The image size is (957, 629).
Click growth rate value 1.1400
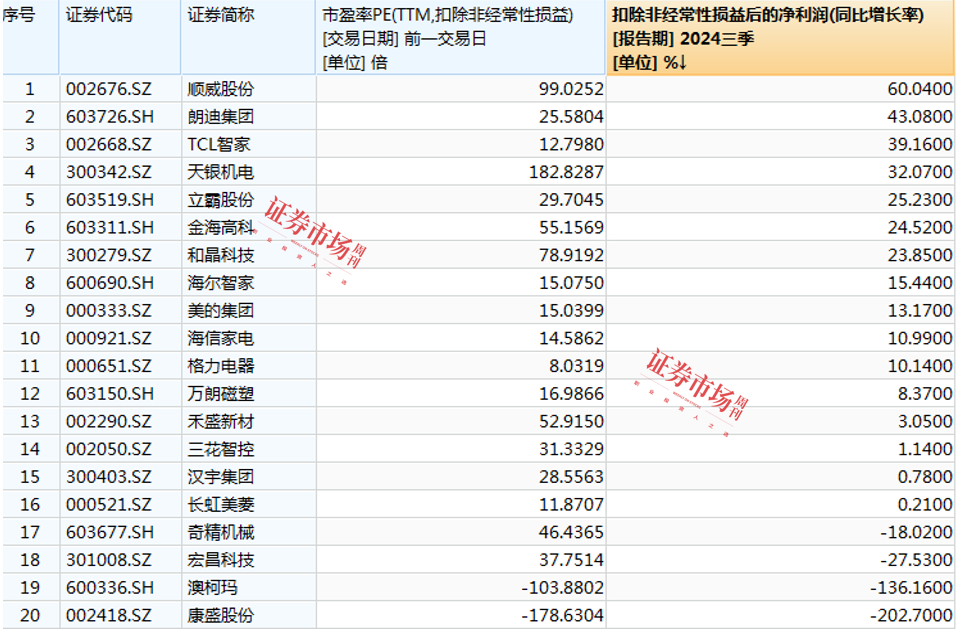pyautogui.click(x=925, y=450)
